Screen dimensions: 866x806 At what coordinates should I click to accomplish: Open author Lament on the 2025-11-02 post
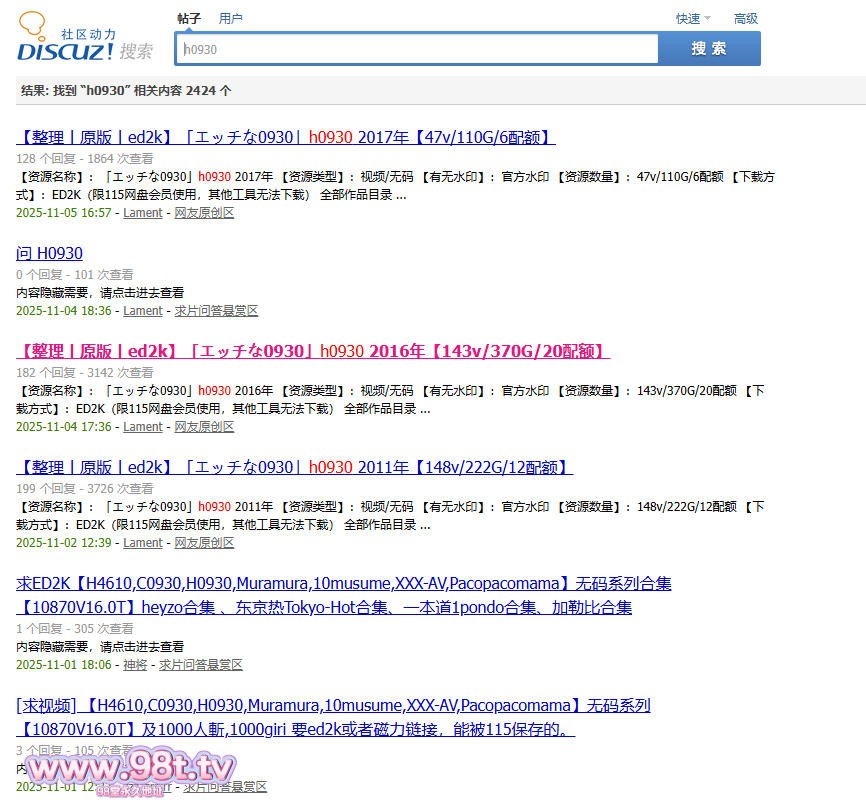142,543
